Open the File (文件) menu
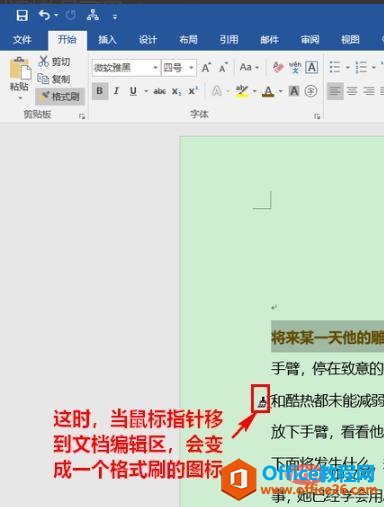This screenshot has height=507, width=384. (x=22, y=40)
